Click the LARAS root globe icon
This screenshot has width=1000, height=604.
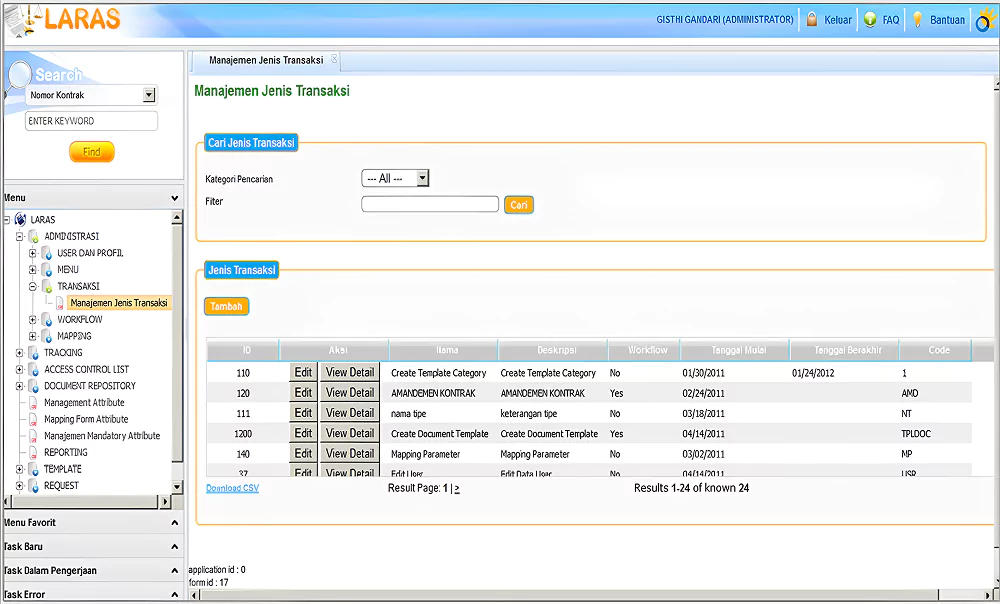pos(21,220)
